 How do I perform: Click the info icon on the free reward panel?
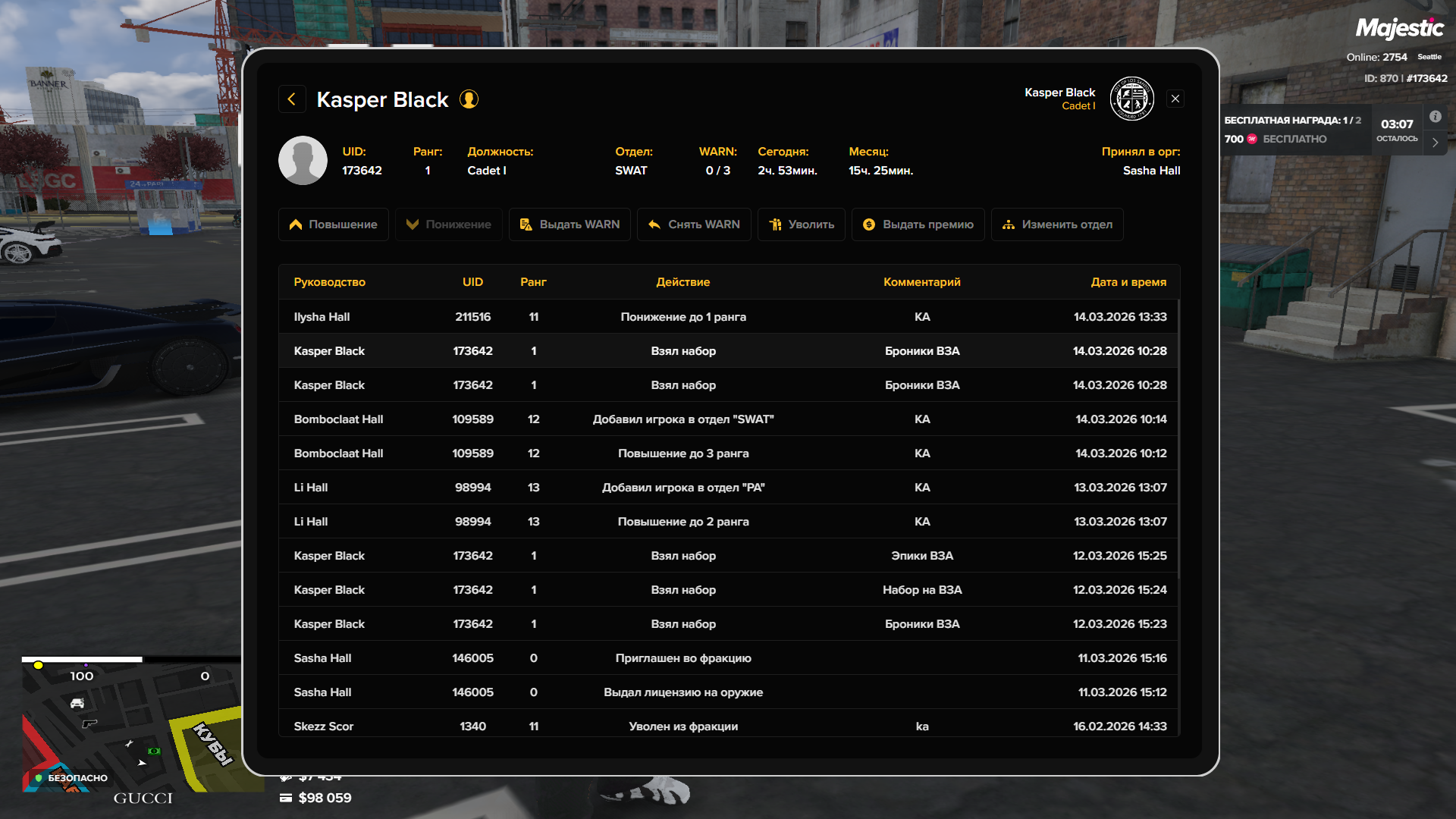coord(1436,117)
